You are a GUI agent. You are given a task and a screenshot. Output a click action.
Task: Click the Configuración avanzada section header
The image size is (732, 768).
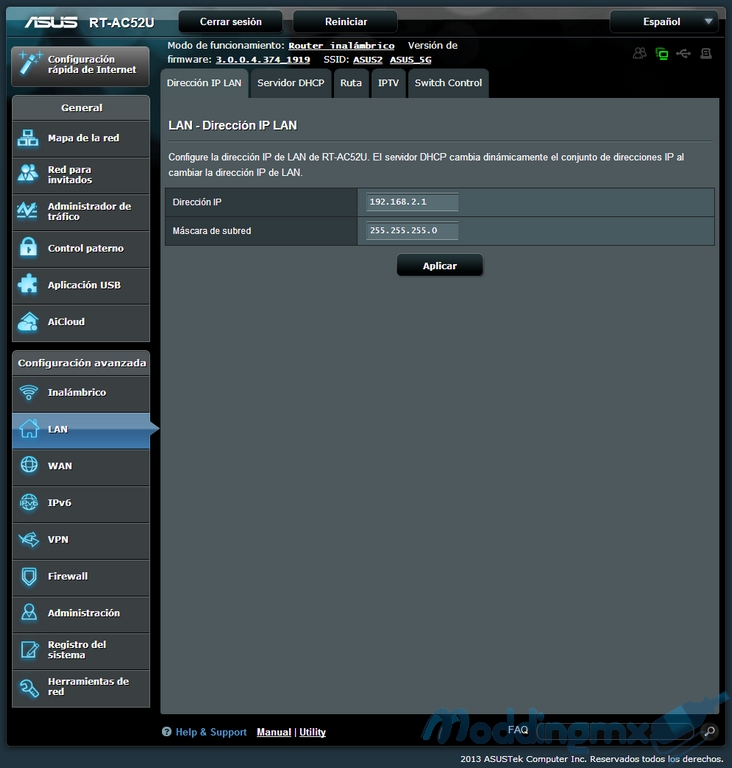point(81,363)
